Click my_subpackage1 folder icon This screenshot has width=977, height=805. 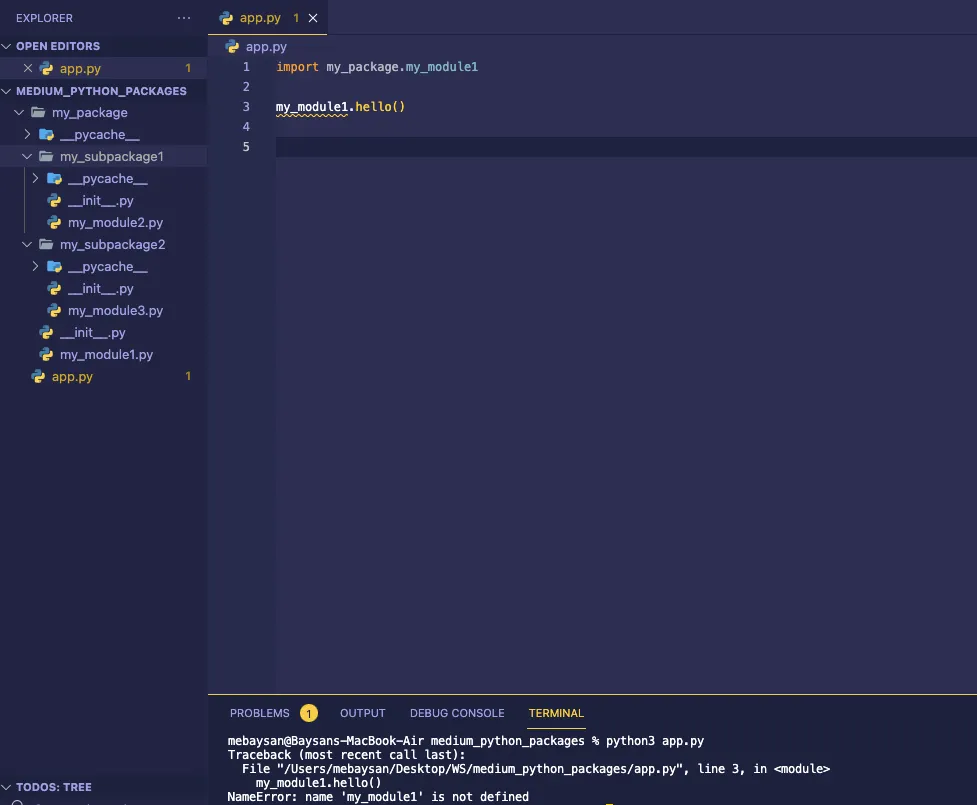click(x=47, y=156)
